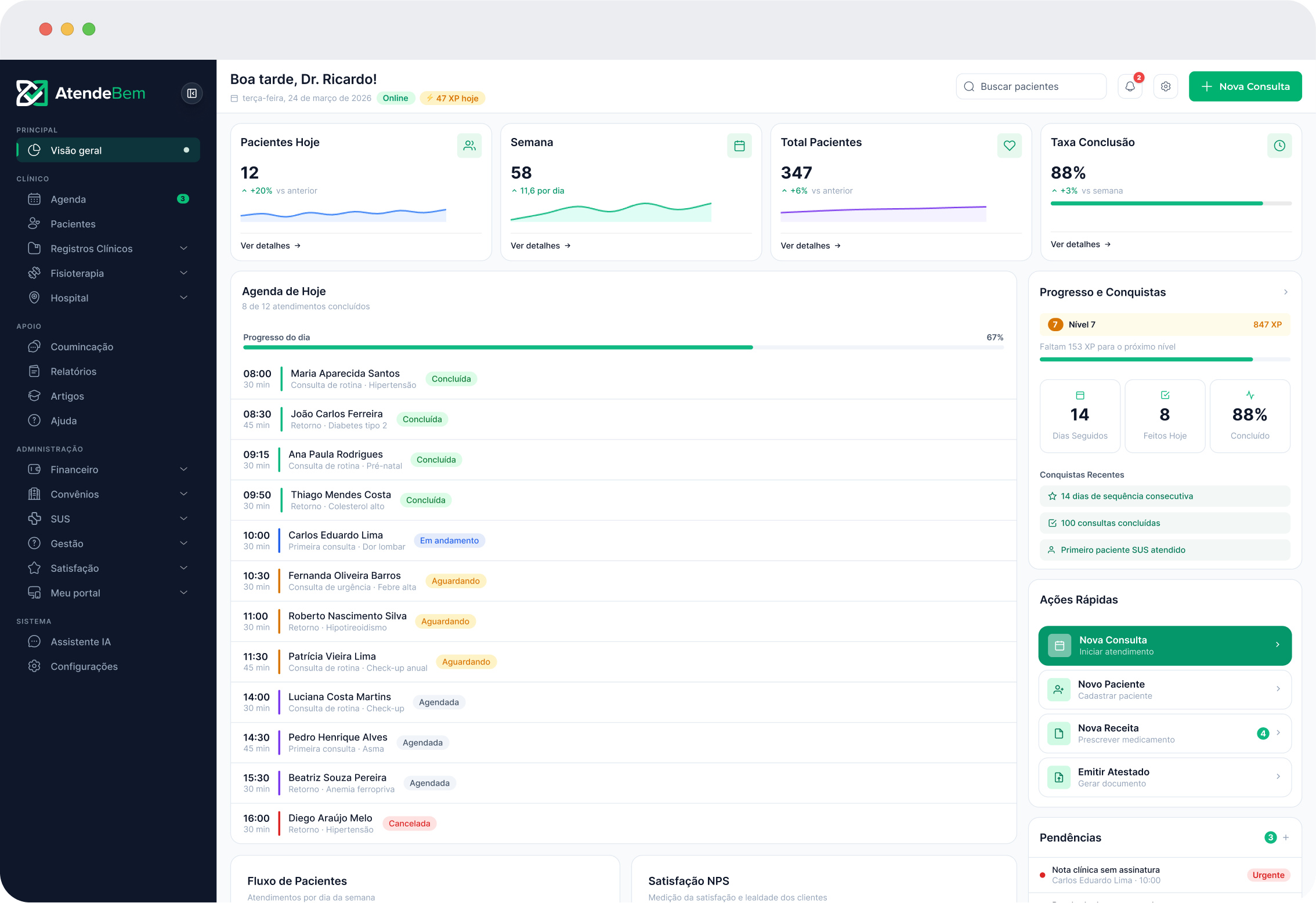Click the Taxa Conclusão clock icon

click(1279, 146)
